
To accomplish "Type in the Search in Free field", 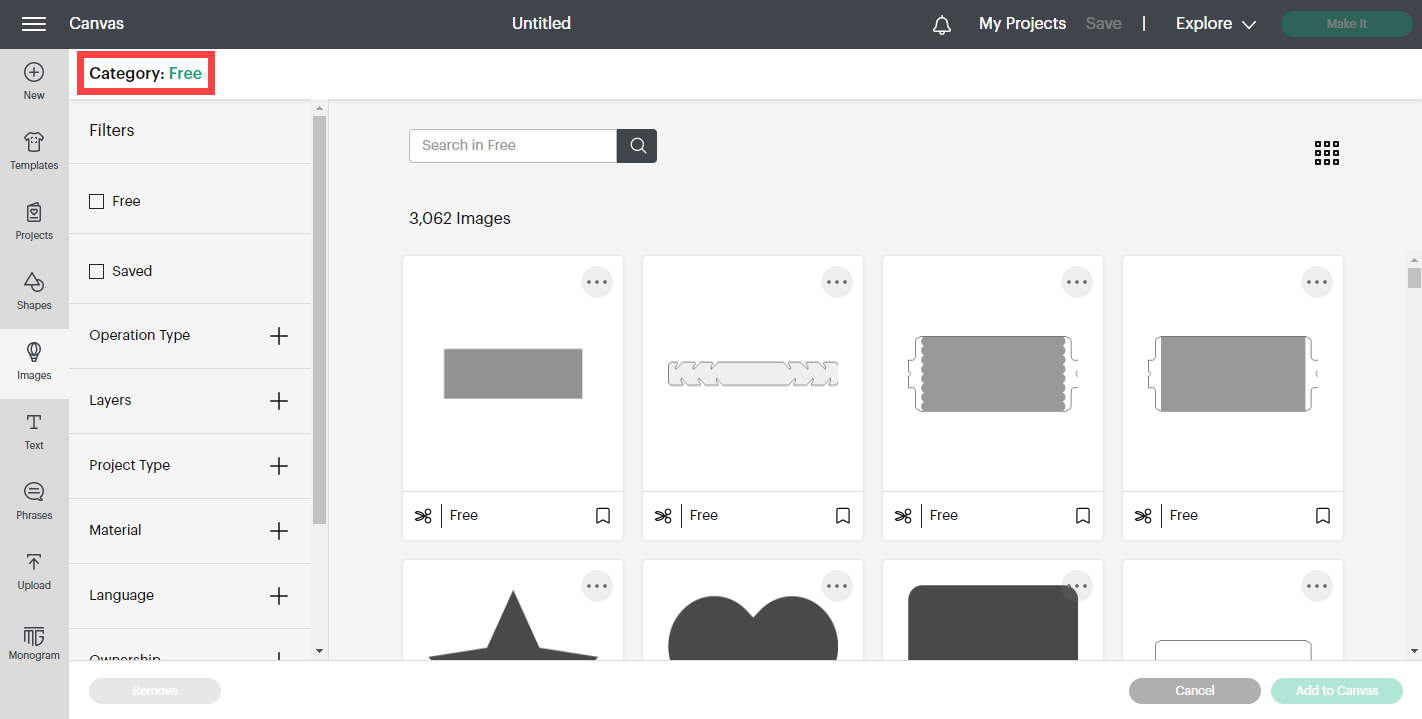I will 513,146.
